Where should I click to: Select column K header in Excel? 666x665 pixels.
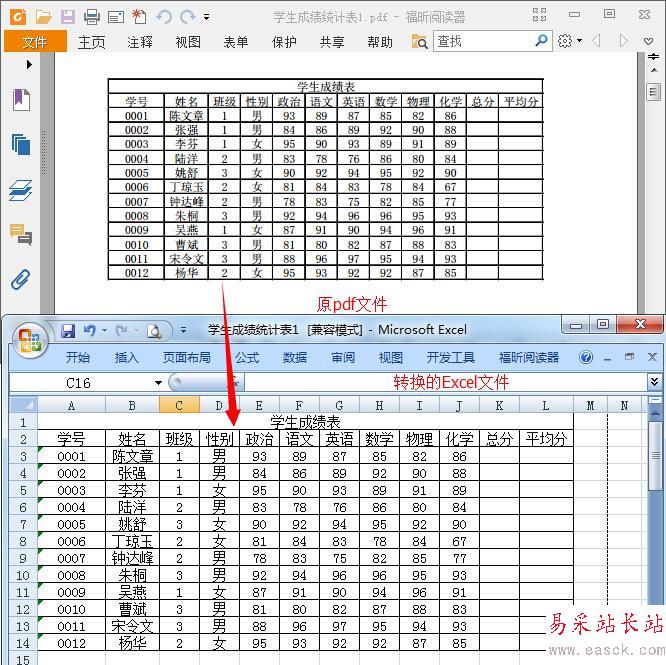tap(499, 405)
